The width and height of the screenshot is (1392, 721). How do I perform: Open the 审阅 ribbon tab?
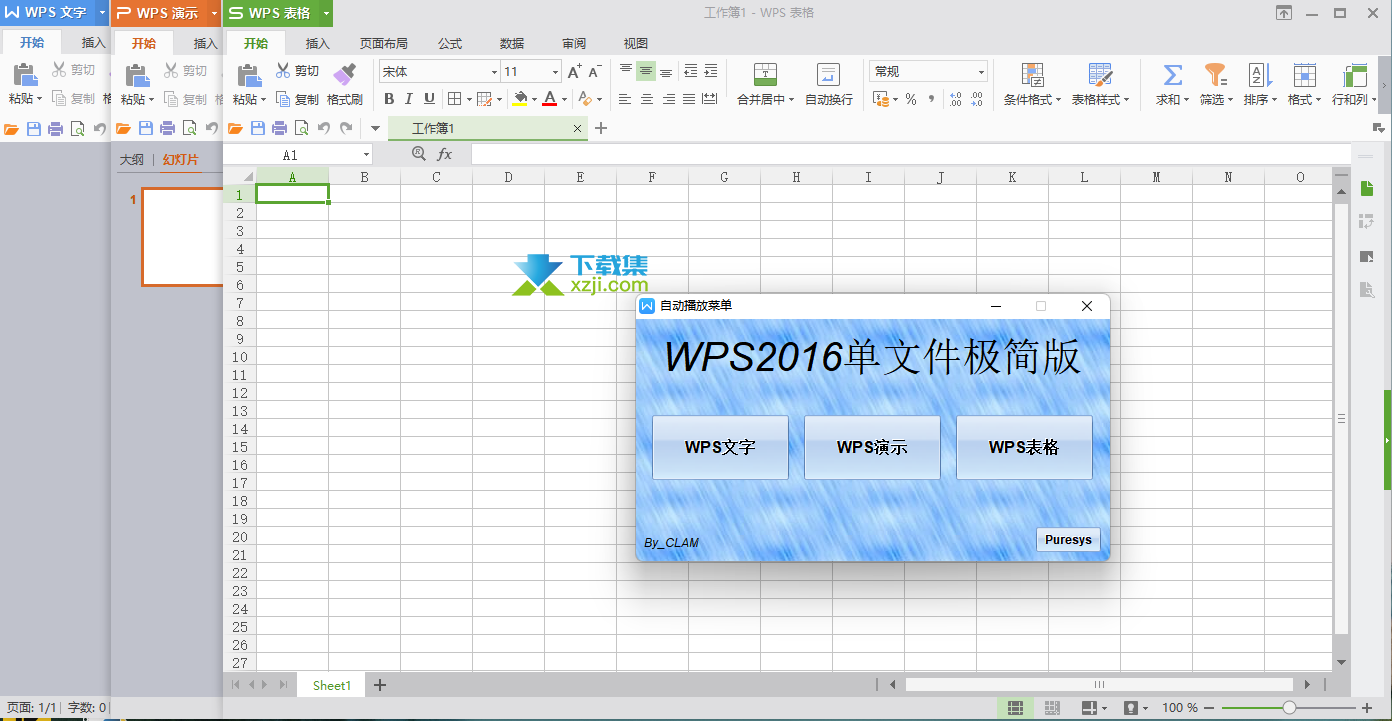pyautogui.click(x=574, y=43)
